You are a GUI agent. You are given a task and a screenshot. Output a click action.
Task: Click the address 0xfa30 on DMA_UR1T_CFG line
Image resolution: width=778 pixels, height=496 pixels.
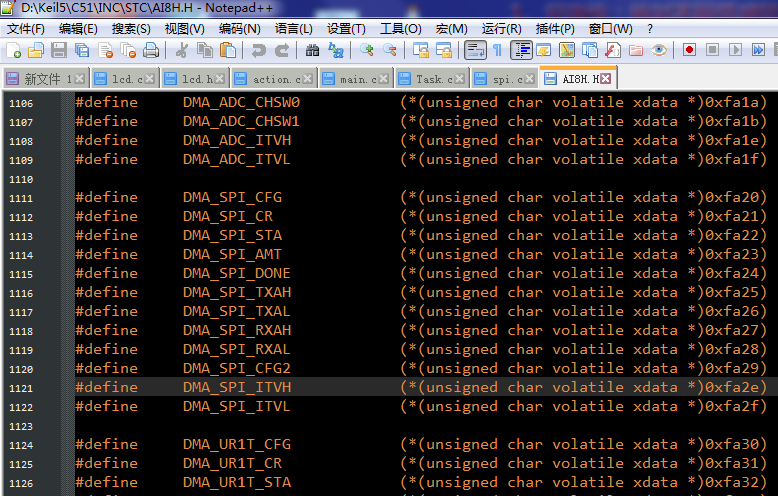tap(732, 444)
